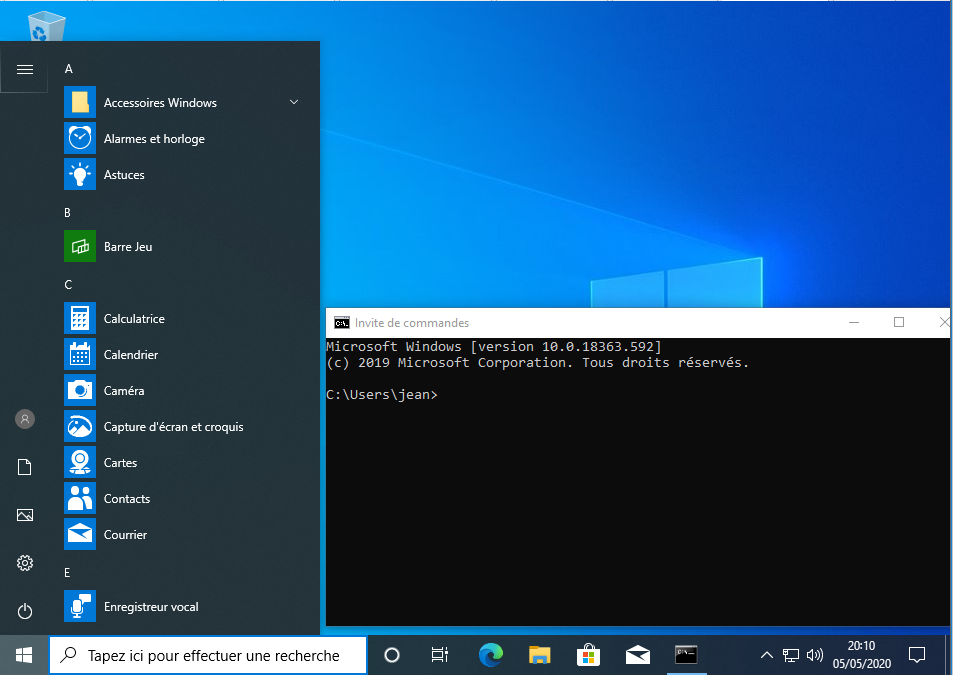
Task: Launch the Calculatrice app icon
Action: coord(80,318)
